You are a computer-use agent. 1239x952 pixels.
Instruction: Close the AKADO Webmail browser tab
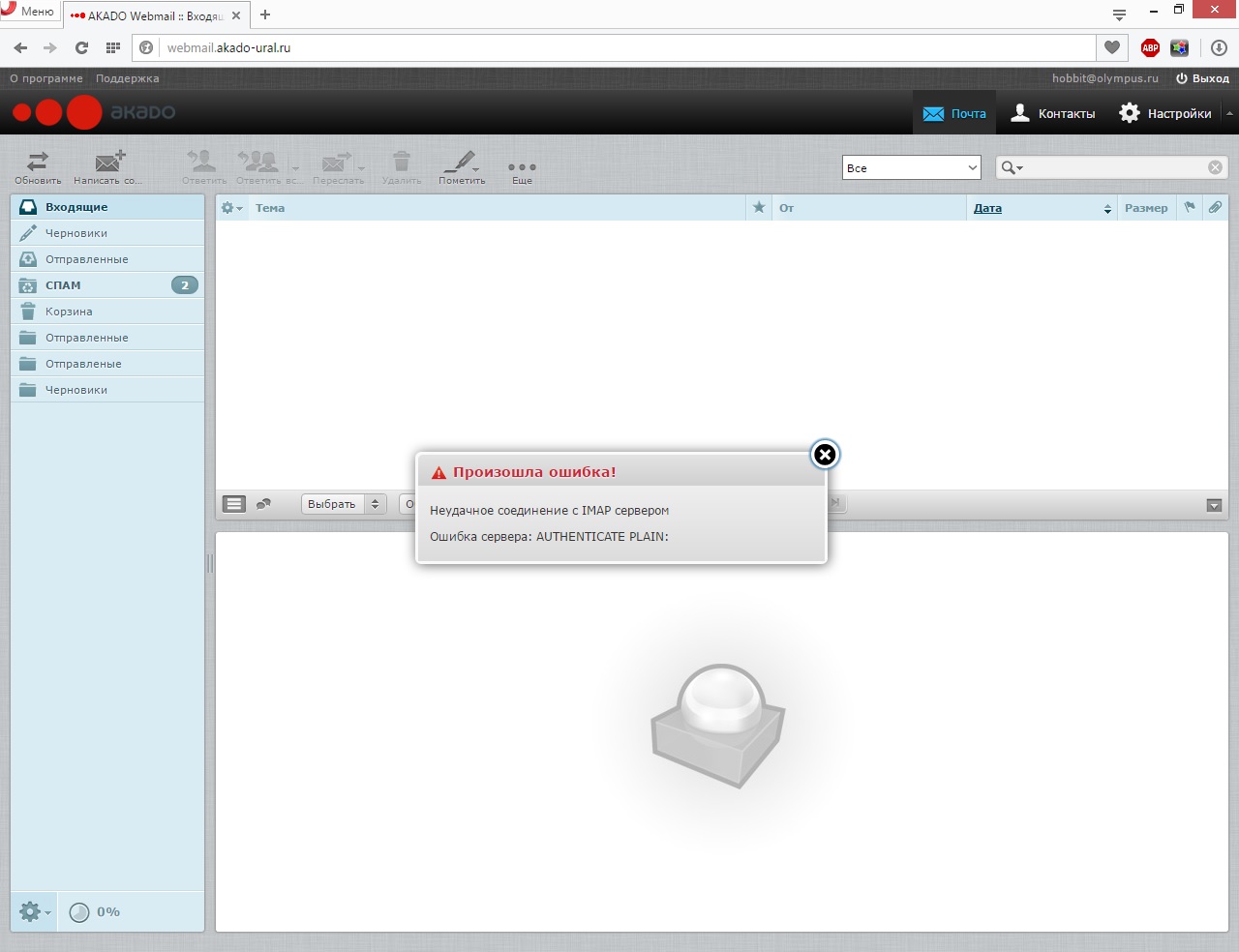236,15
